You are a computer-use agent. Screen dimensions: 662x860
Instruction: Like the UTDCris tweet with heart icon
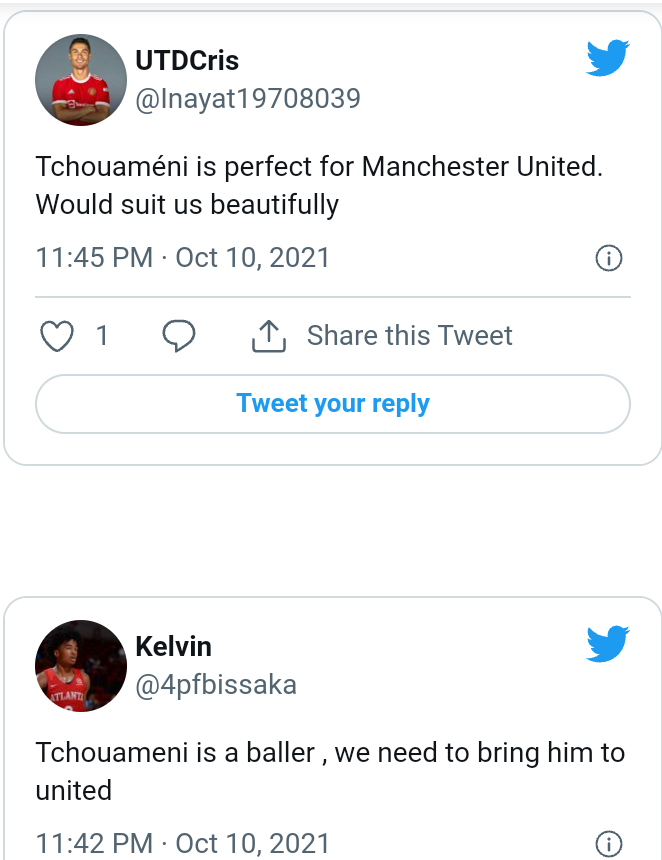[57, 335]
